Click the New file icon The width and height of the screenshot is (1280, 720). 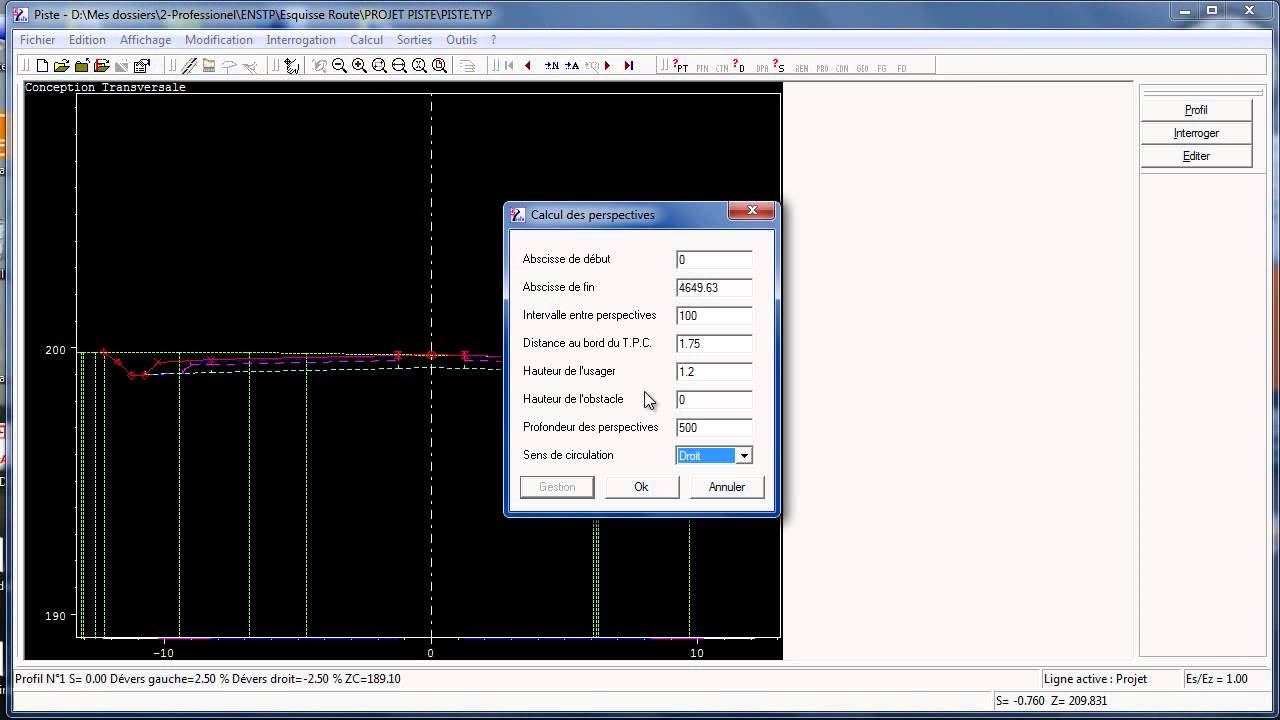point(42,66)
